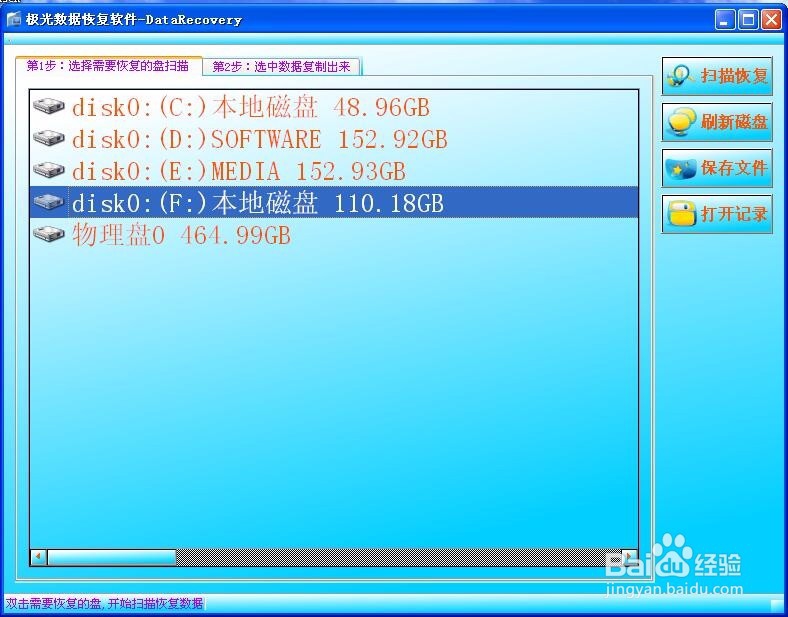Select disk0:(F:)本地磁盘 110.18GB row
The width and height of the screenshot is (788, 617).
[x=334, y=202]
